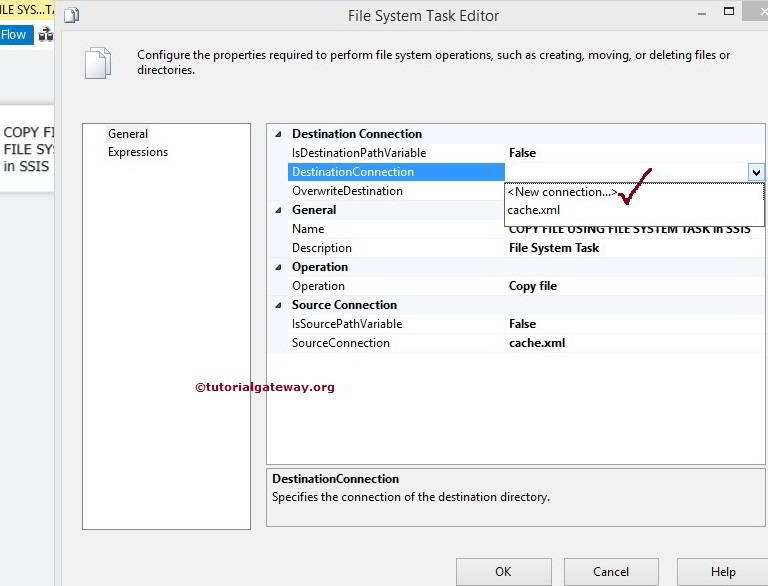
Task: Click the File System Task description value
Action: pyautogui.click(x=554, y=248)
